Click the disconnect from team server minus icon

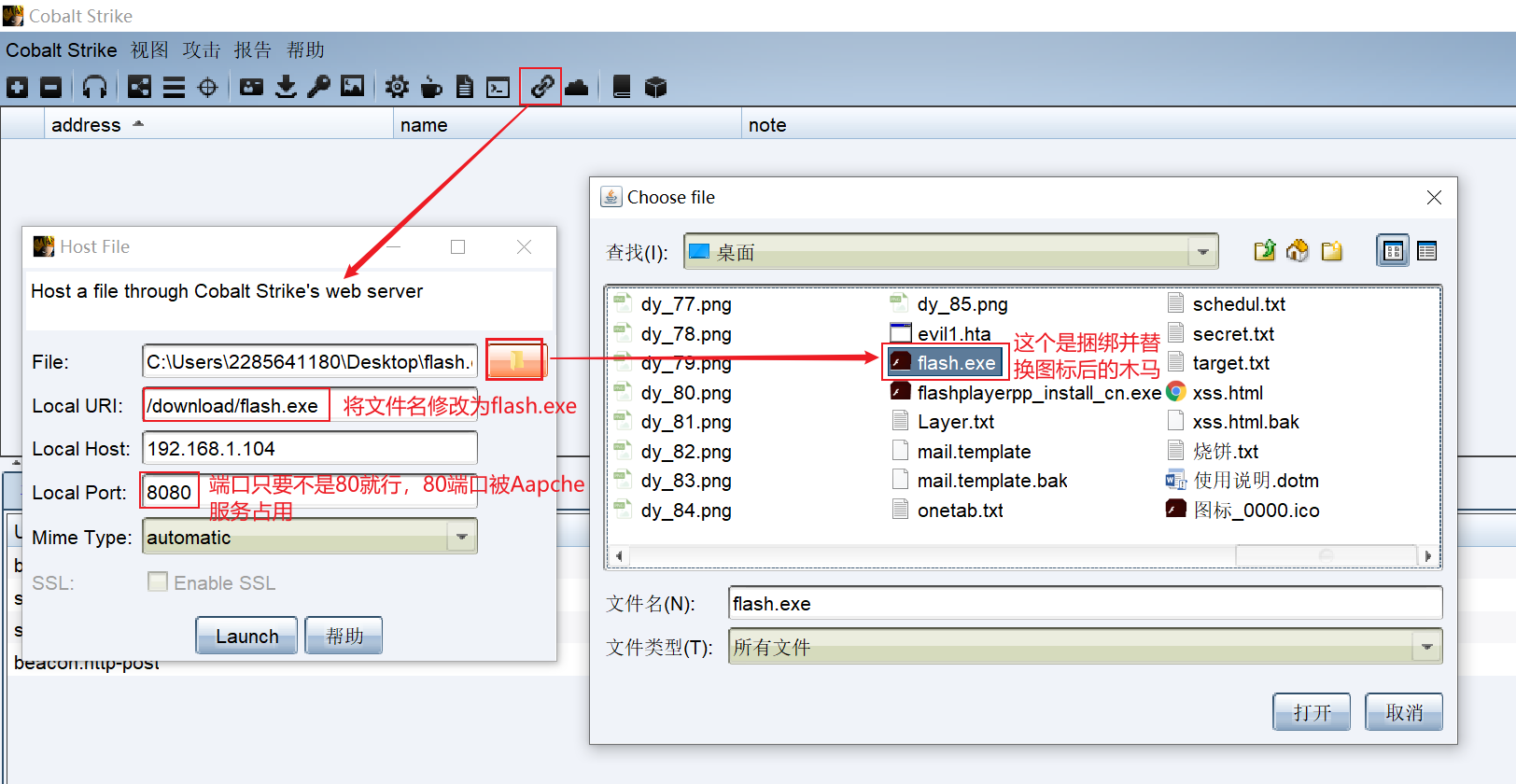click(51, 88)
